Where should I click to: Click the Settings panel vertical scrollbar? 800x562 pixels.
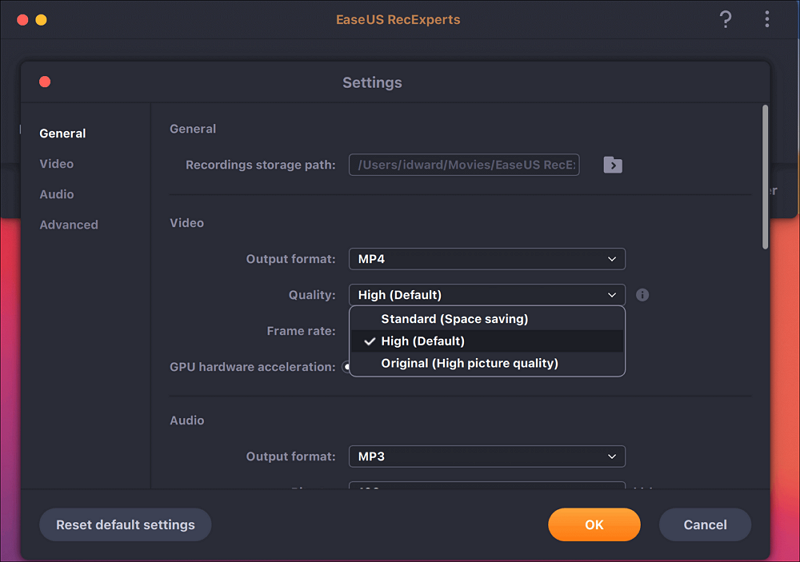pos(765,176)
